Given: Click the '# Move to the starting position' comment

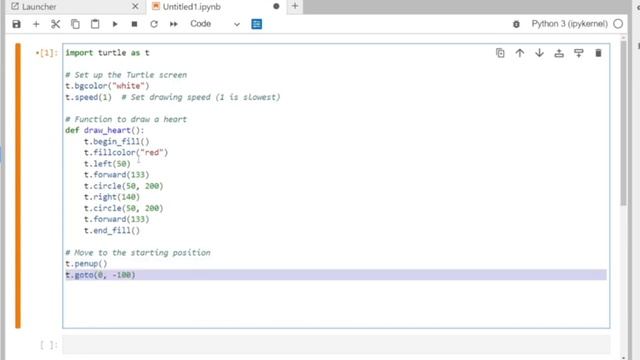Looking at the screenshot, I should [x=138, y=253].
